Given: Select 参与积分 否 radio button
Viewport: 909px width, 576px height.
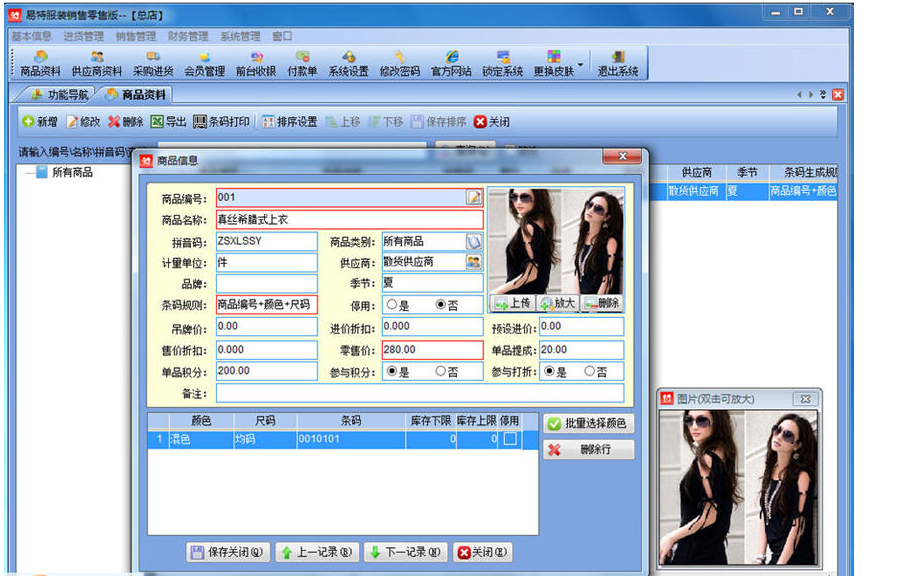Looking at the screenshot, I should click(441, 371).
